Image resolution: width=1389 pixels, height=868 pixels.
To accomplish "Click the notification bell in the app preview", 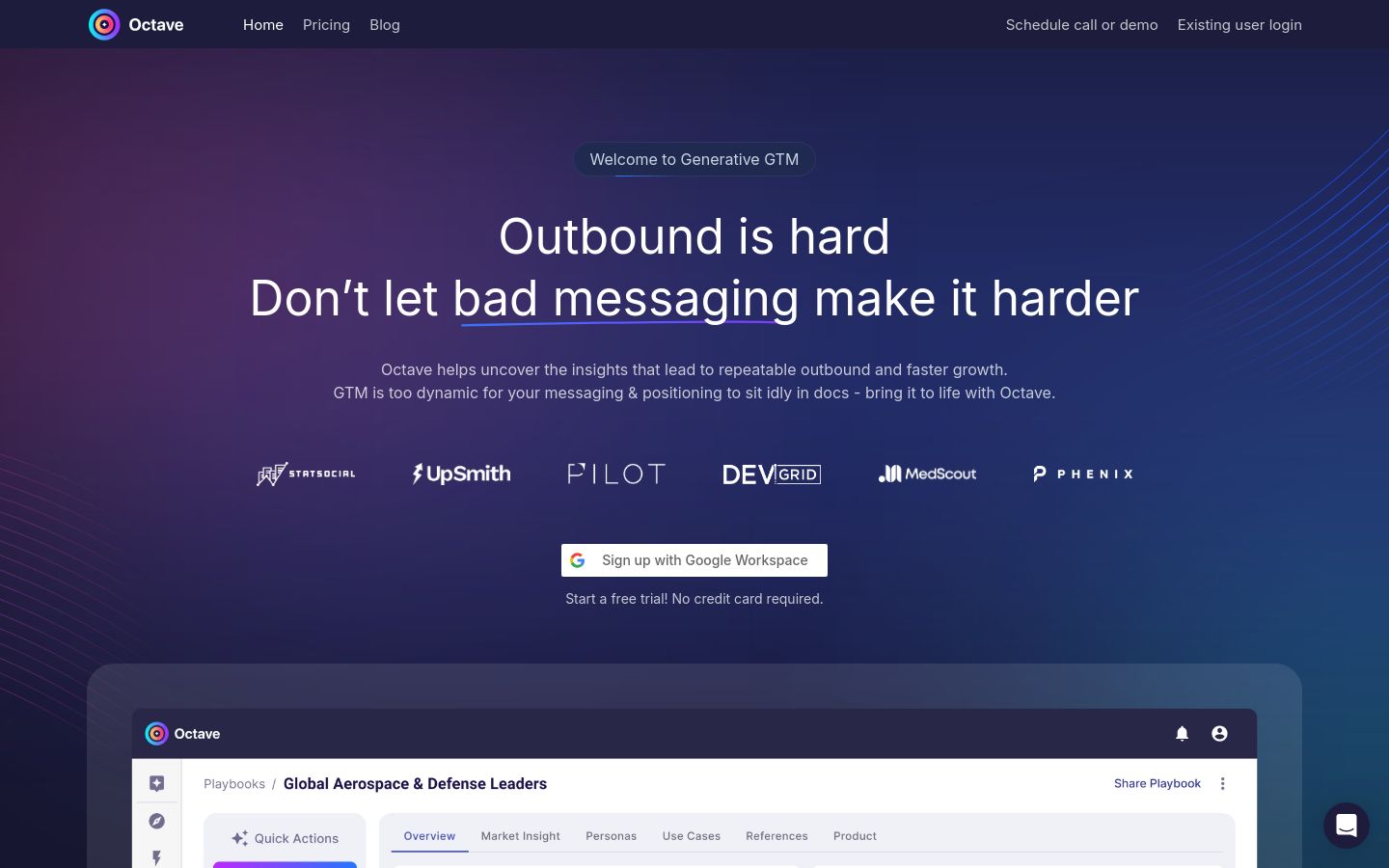I will [1182, 734].
